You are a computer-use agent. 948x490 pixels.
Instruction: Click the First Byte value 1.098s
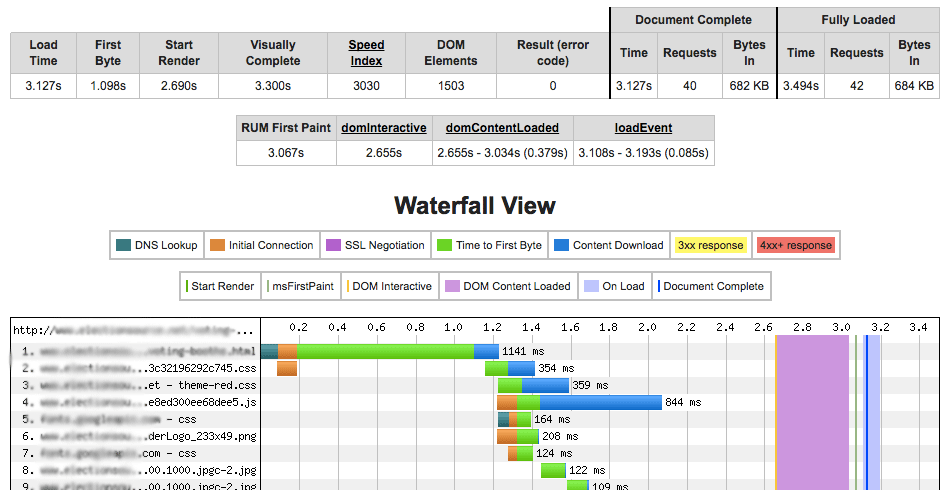click(x=108, y=86)
